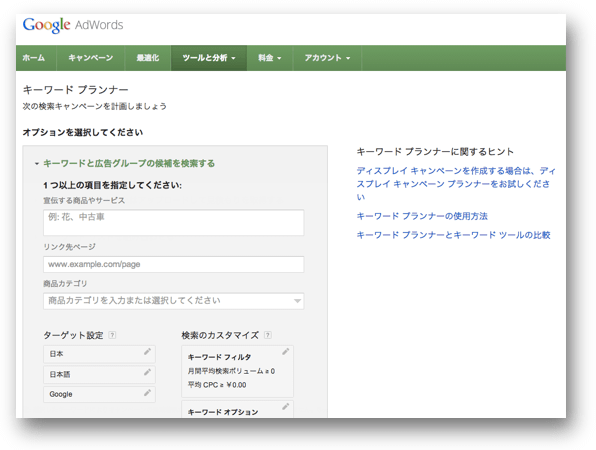Click the リンク先ページ URL field
The image size is (596, 450).
click(x=174, y=264)
